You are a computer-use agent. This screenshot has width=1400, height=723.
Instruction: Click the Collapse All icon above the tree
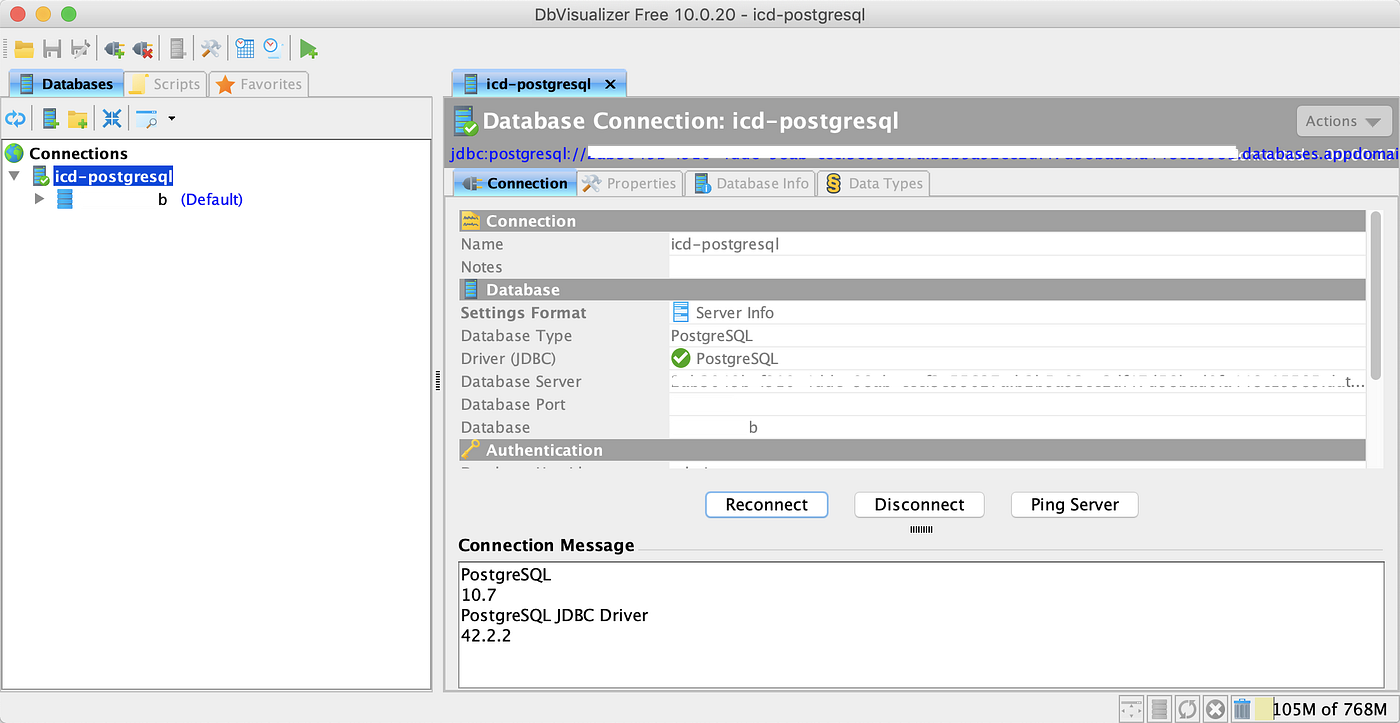point(112,118)
